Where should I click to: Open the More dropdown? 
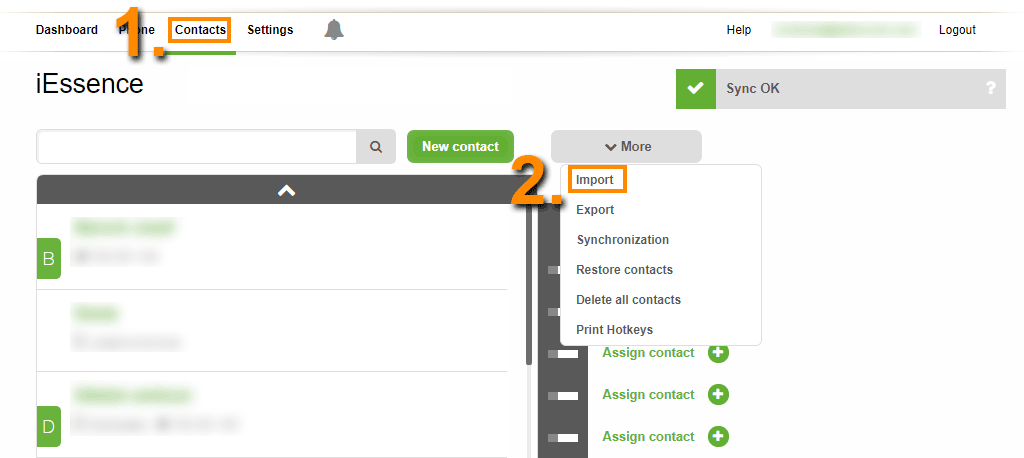point(626,147)
